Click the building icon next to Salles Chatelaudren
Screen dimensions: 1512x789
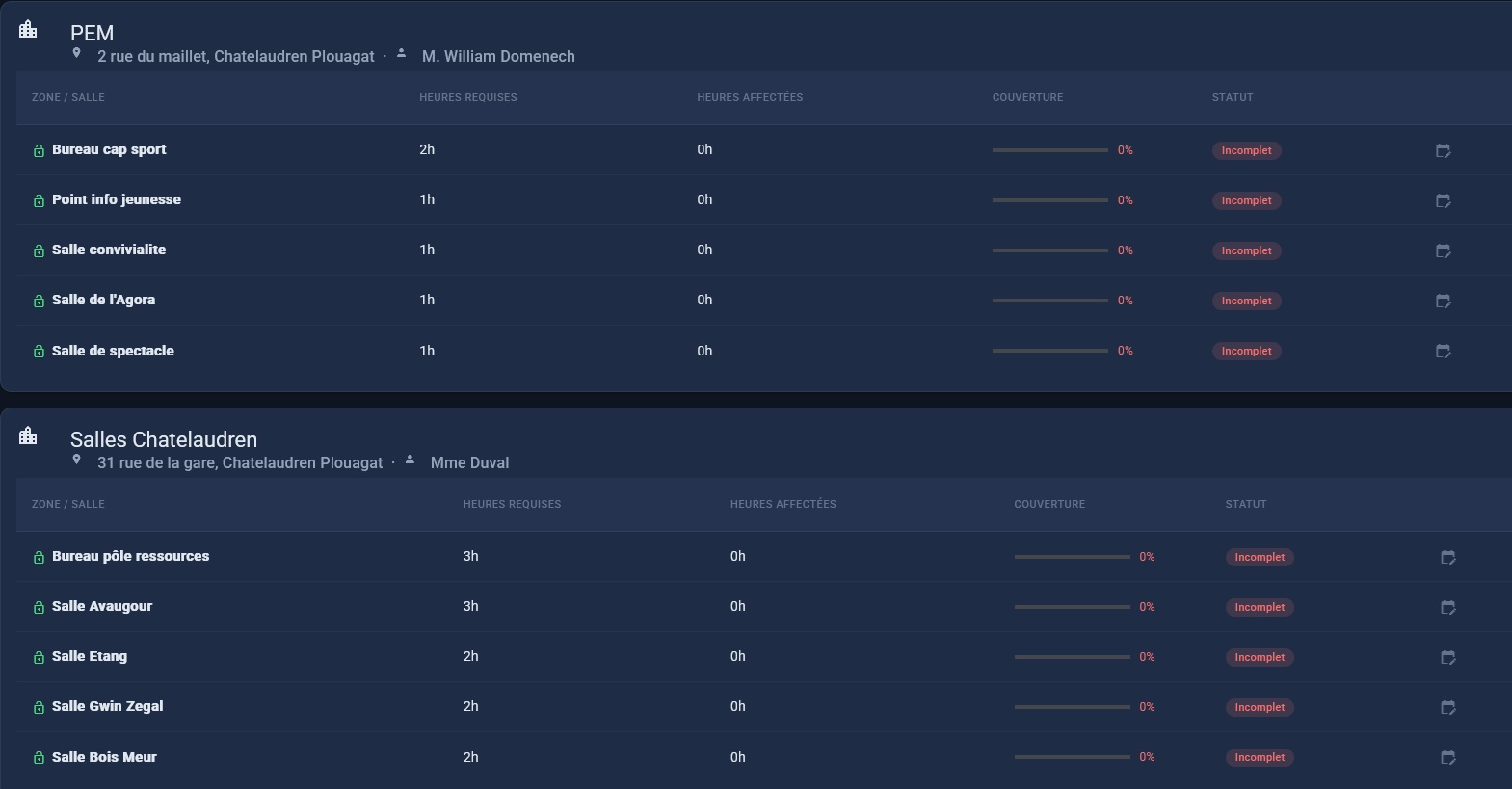pyautogui.click(x=28, y=435)
